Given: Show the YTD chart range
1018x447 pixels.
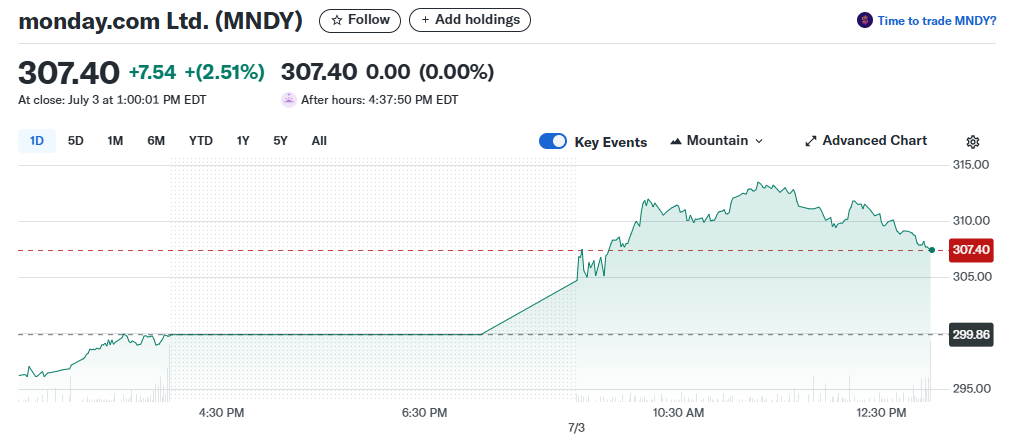Looking at the screenshot, I should click(201, 141).
